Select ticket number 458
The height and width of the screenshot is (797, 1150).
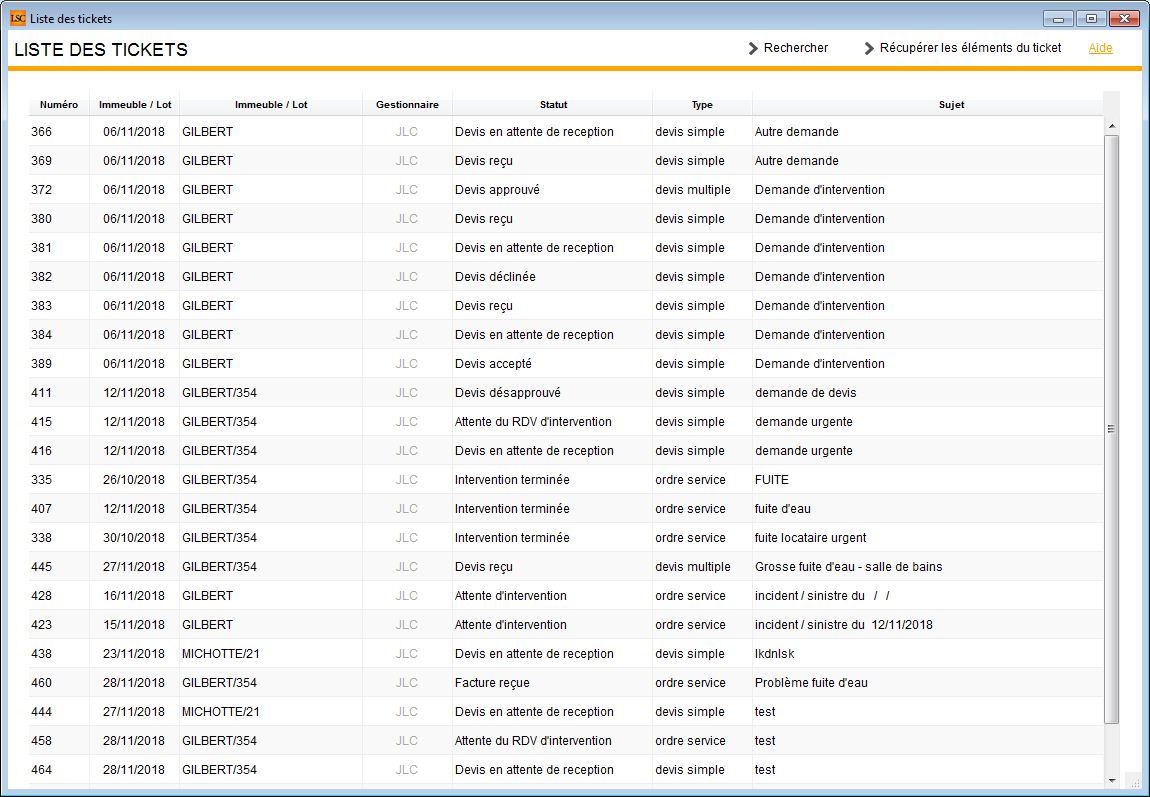tap(42, 741)
